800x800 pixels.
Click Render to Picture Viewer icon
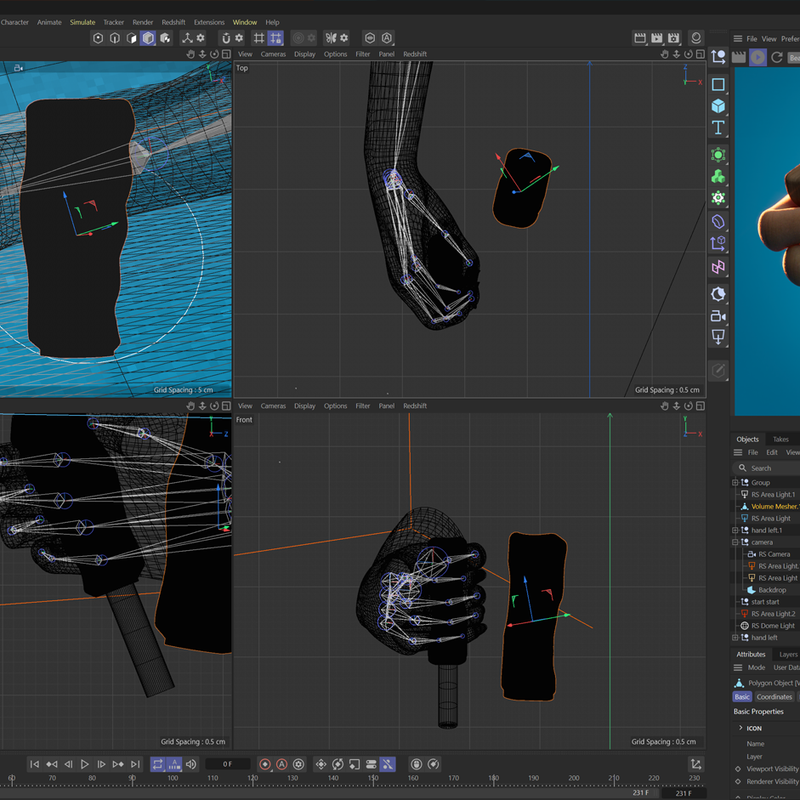point(657,38)
